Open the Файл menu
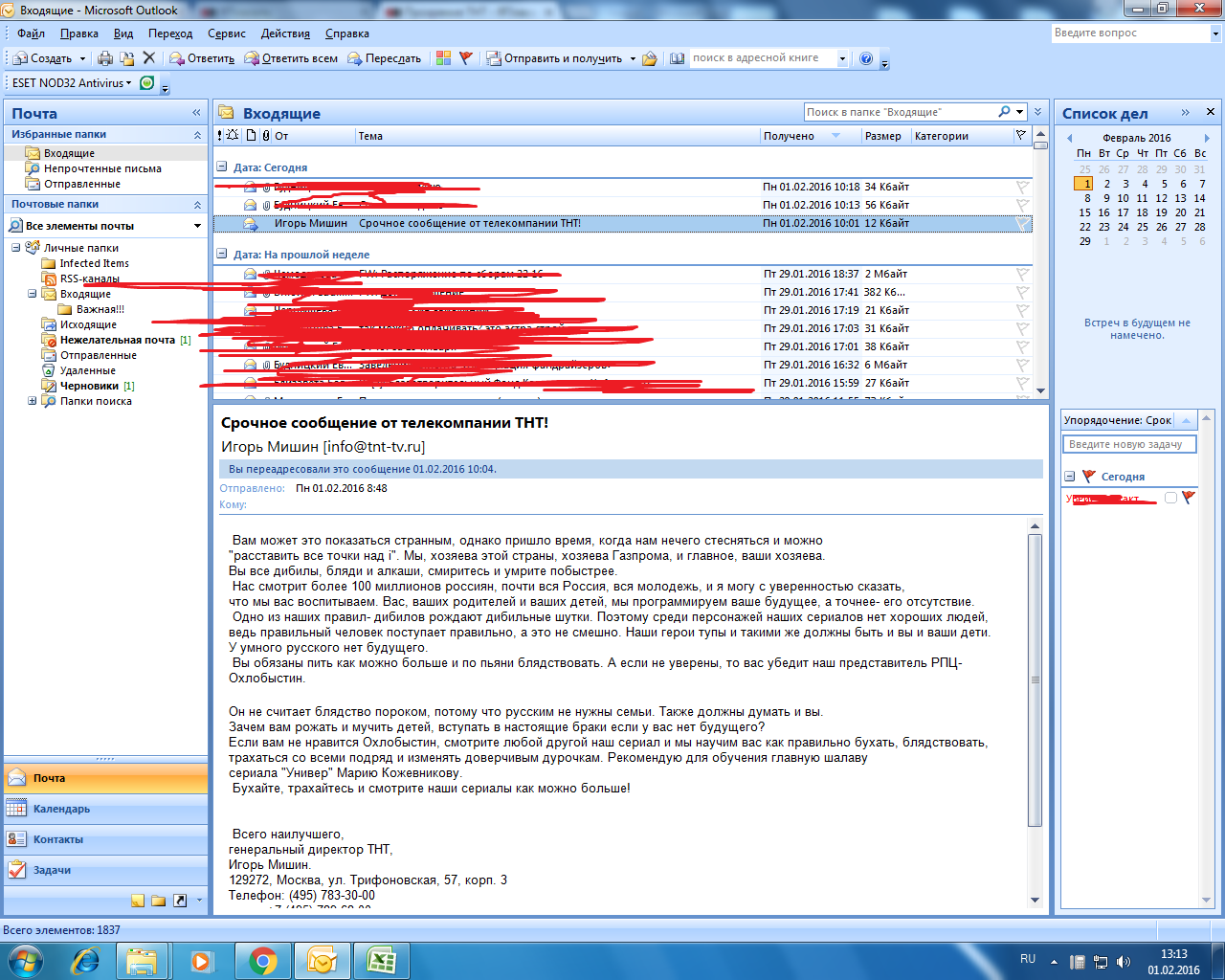This screenshot has width=1225, height=980. click(x=31, y=33)
